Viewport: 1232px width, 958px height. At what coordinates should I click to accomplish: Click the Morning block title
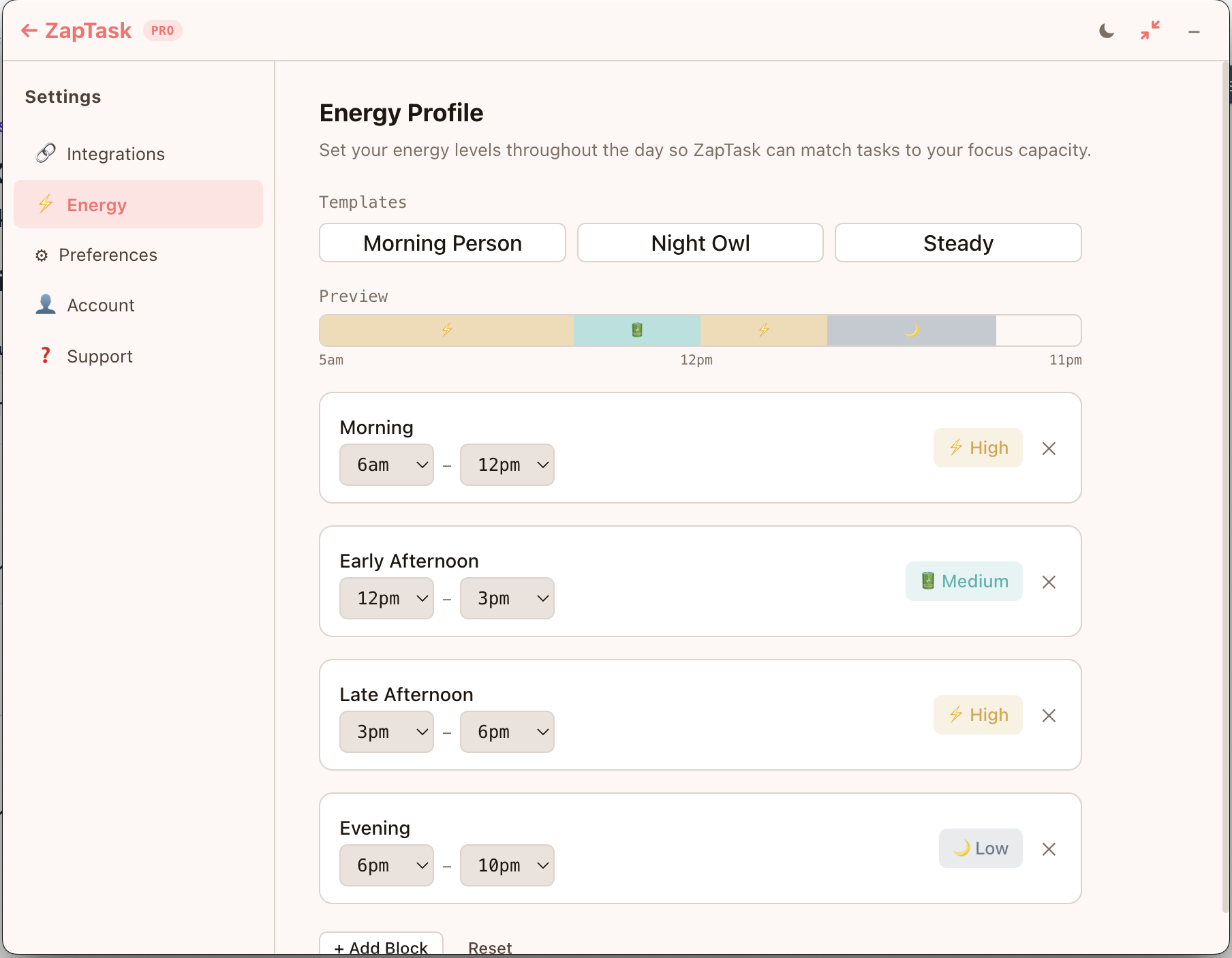[x=376, y=427]
